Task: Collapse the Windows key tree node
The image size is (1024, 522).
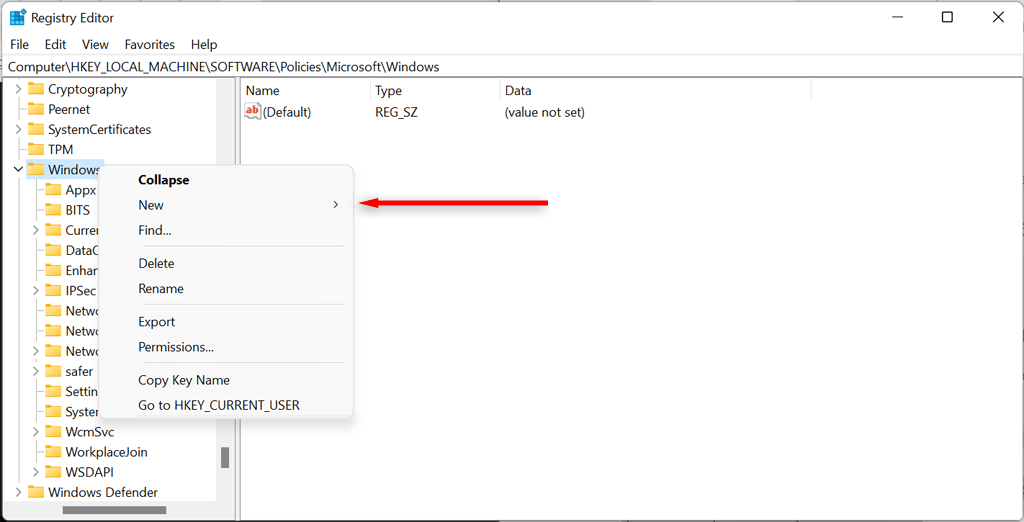Action: coord(18,170)
